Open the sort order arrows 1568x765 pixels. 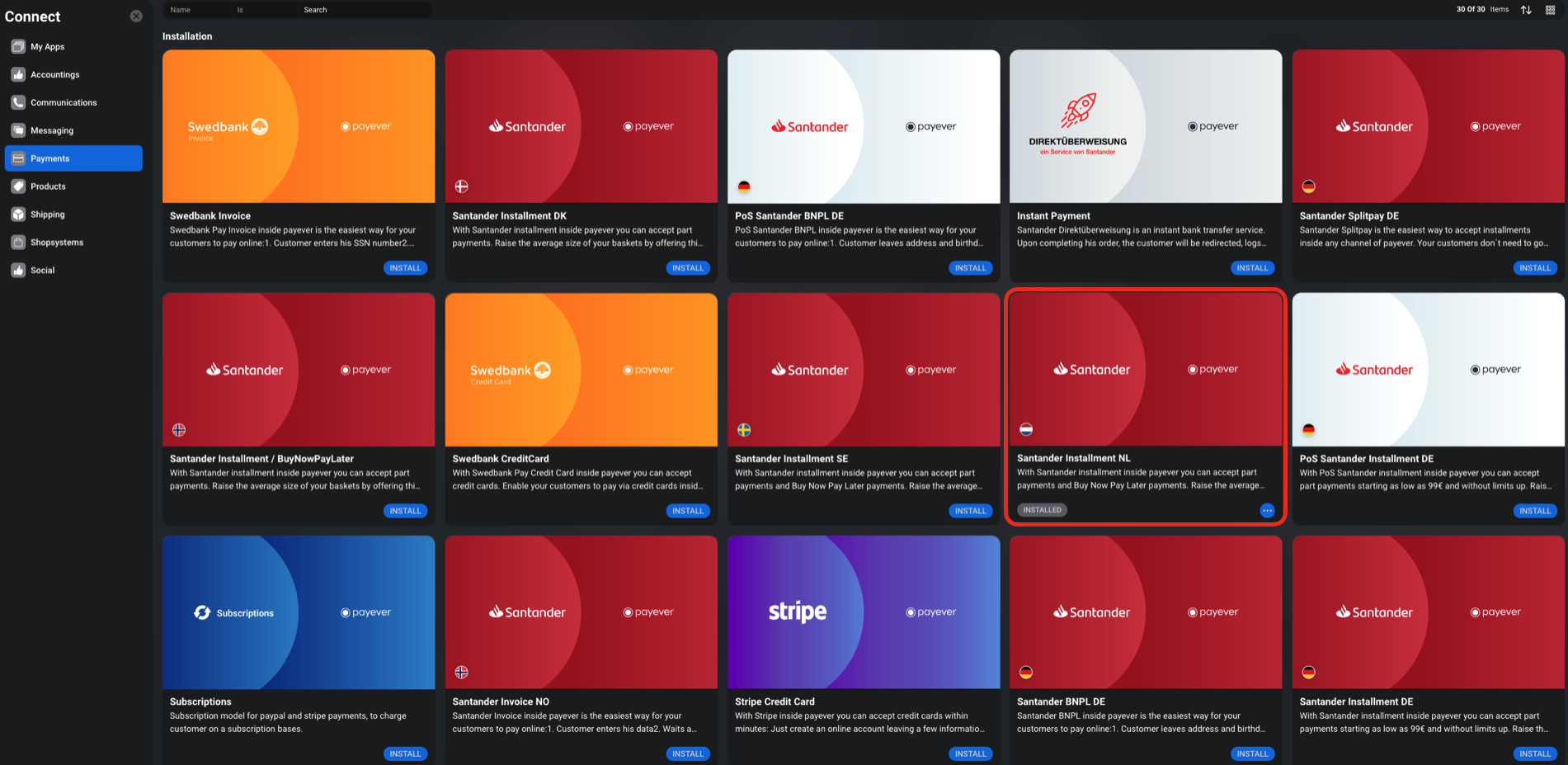click(x=1526, y=10)
